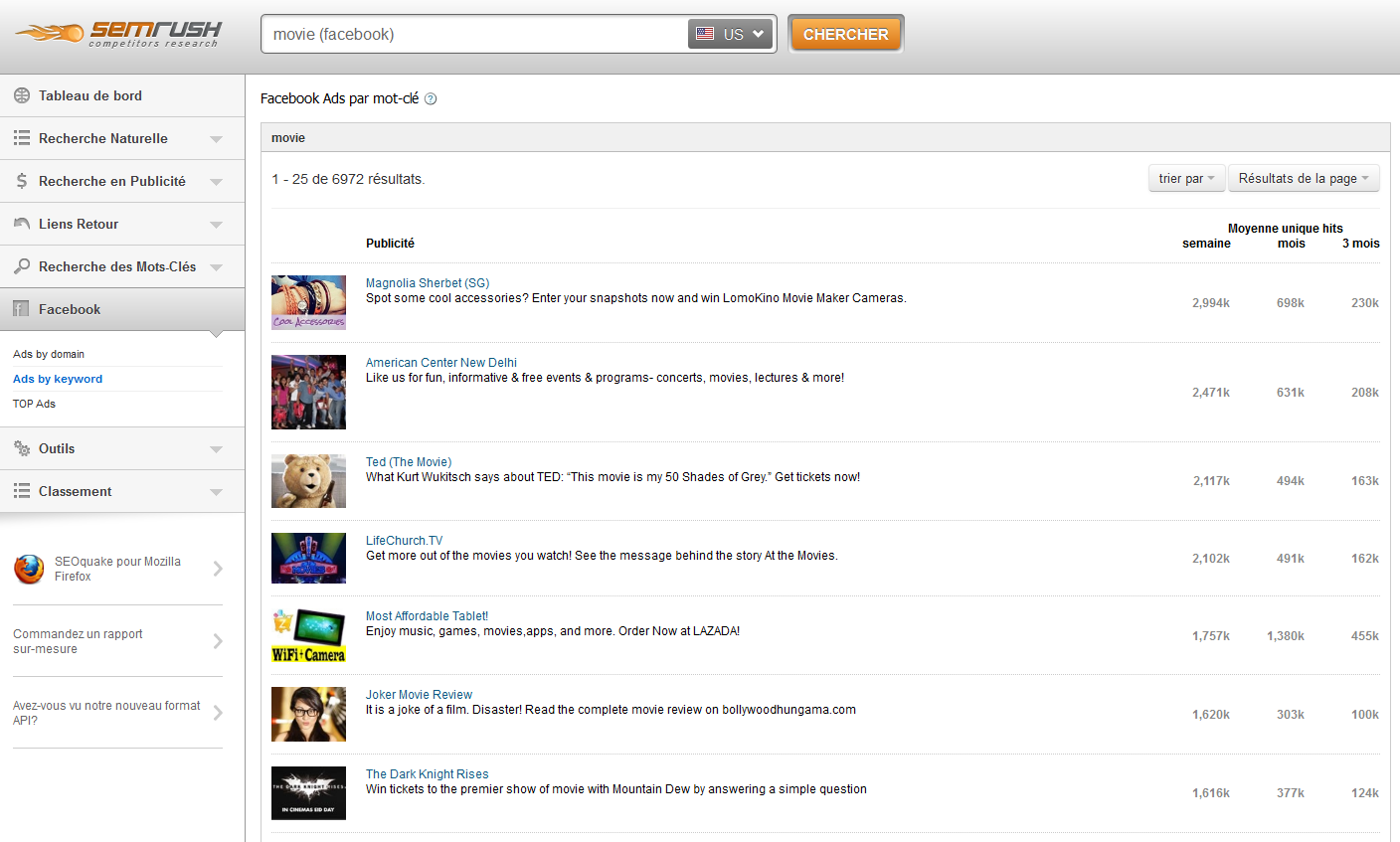Expand the Liens Retour arrow
Screen dimensions: 1400x842
(x=216, y=225)
